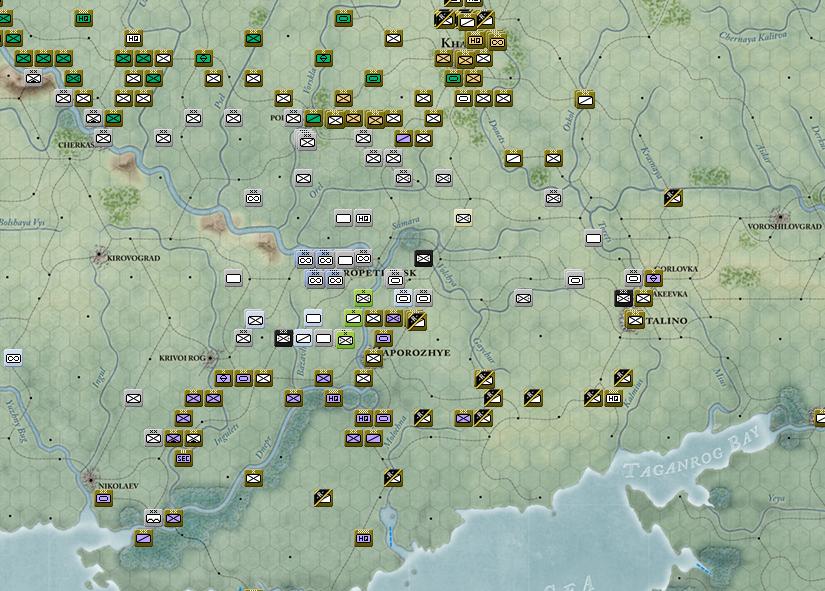825x591 pixels.
Task: Select the infantry counter on Stalino
Action: click(x=635, y=319)
